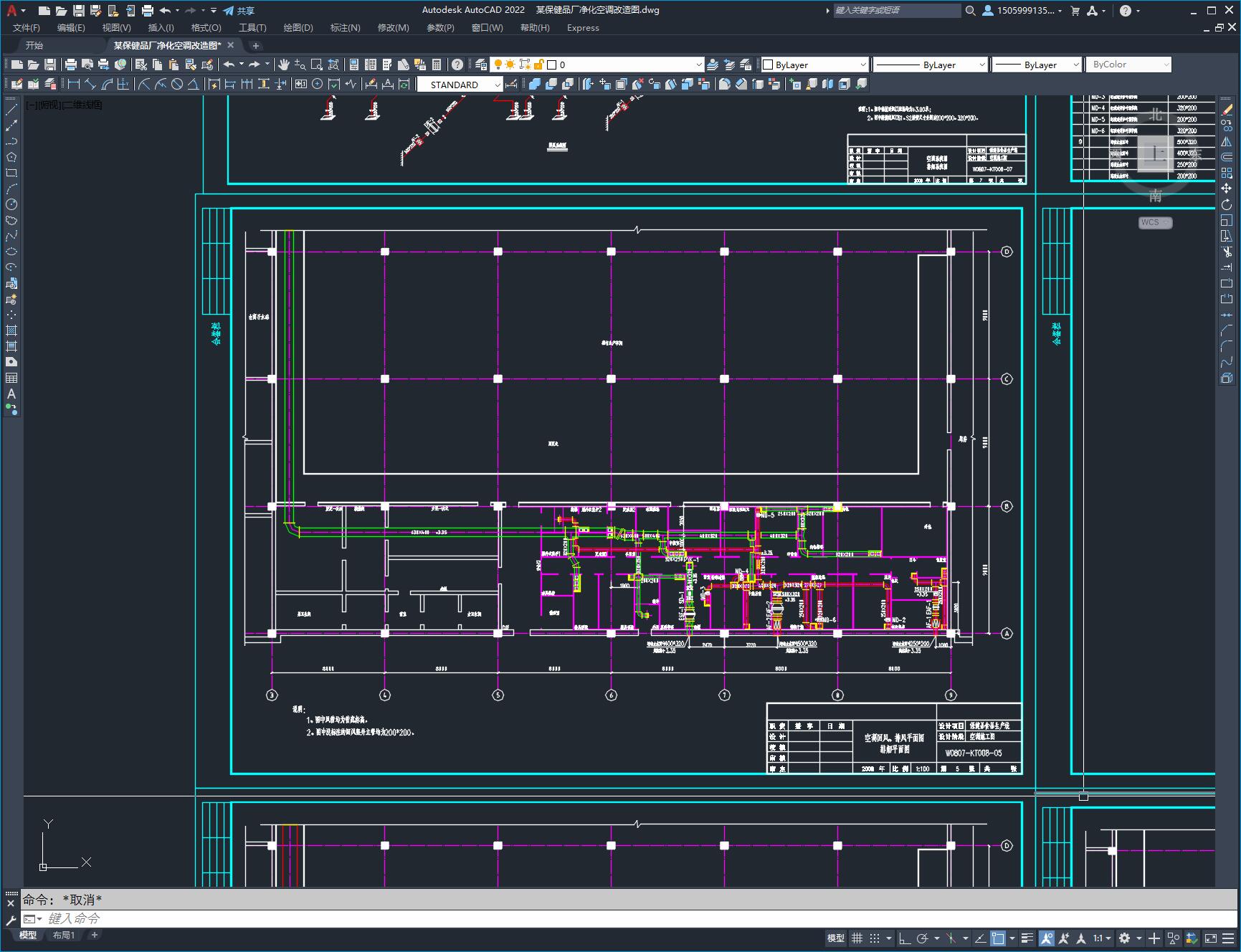The image size is (1241, 952).
Task: Toggle Ortho mode in the status bar
Action: [x=905, y=938]
